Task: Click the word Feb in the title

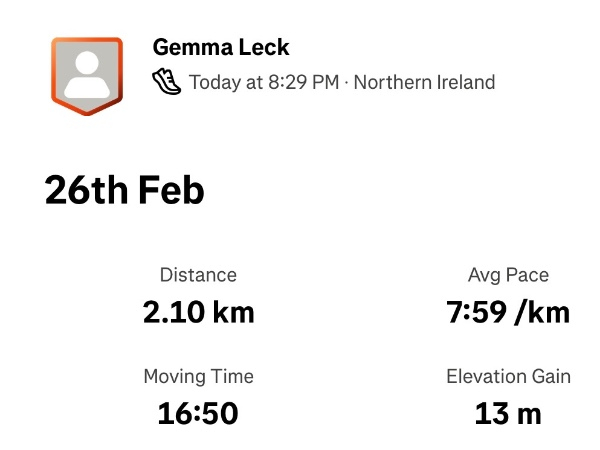Action: pos(169,189)
